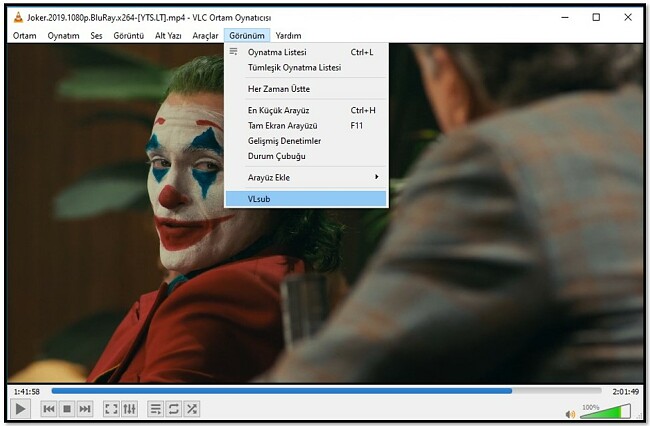650x426 pixels.
Task: Maximize the VLC window
Action: pos(596,17)
